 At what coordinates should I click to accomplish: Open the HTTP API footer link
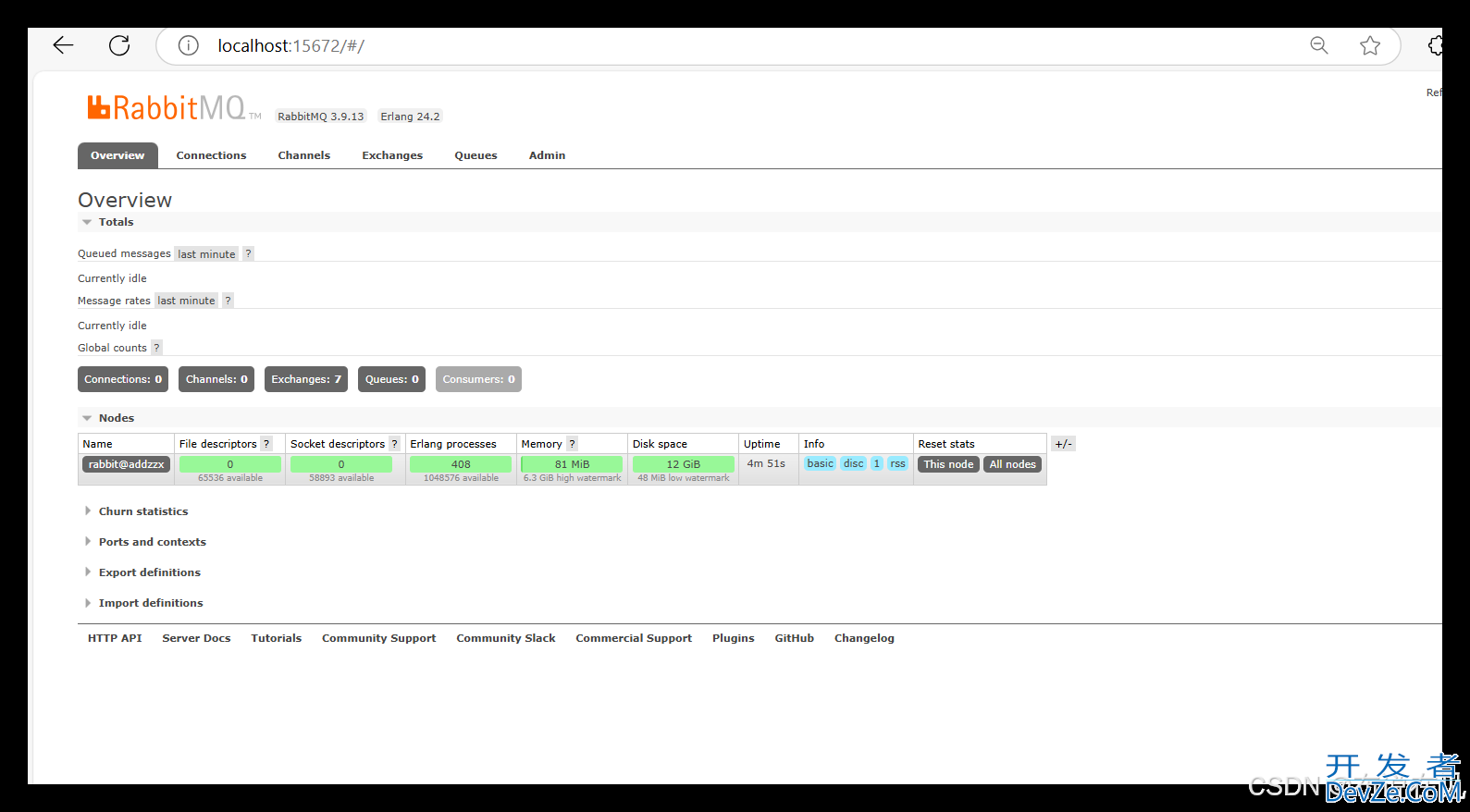click(x=115, y=638)
